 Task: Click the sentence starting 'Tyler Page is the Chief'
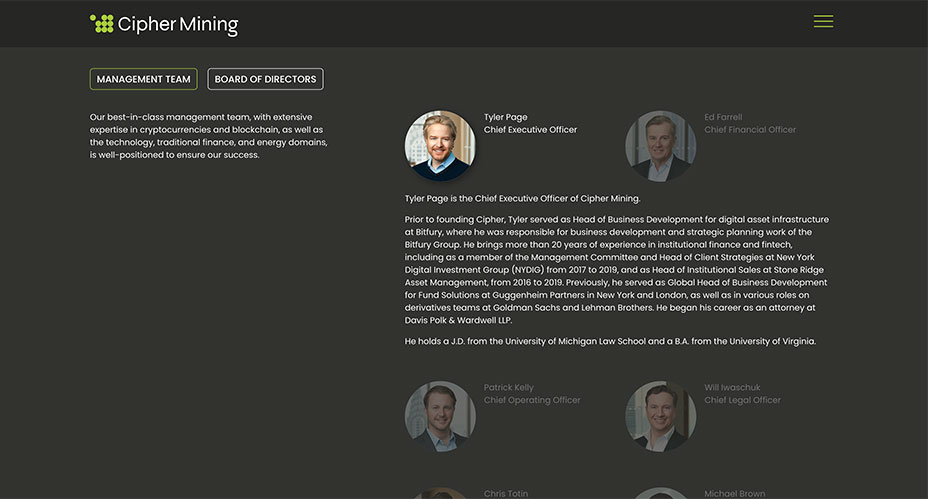click(x=522, y=198)
